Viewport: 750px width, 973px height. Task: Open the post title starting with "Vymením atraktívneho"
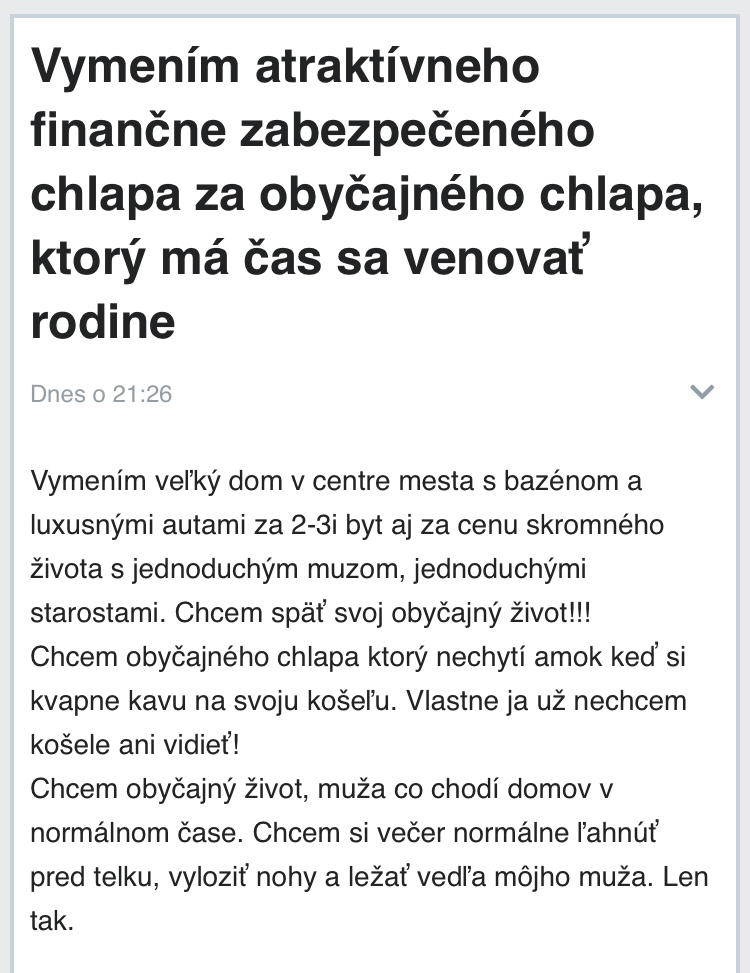click(286, 68)
